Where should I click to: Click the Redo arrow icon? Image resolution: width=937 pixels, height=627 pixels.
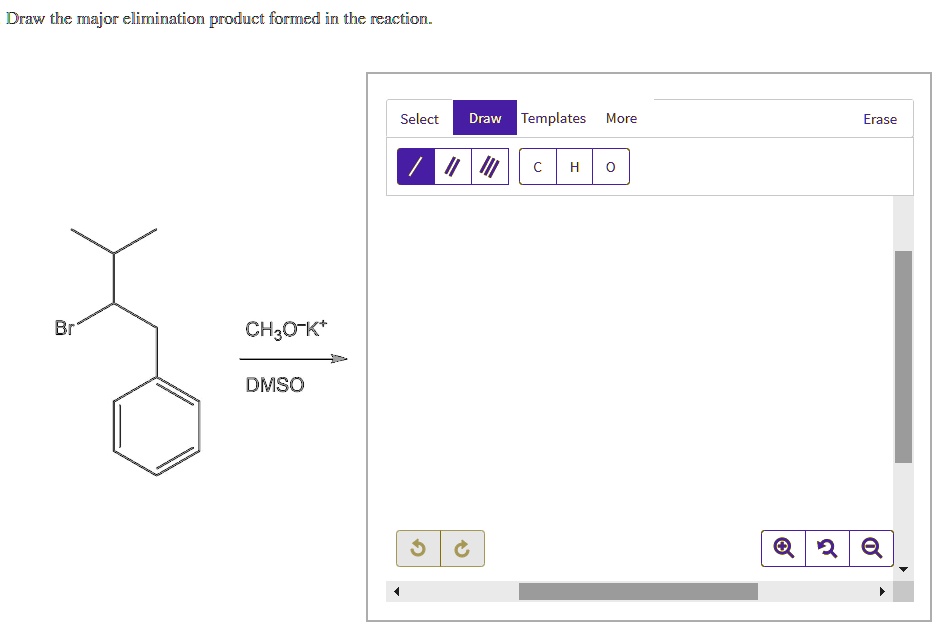point(460,548)
